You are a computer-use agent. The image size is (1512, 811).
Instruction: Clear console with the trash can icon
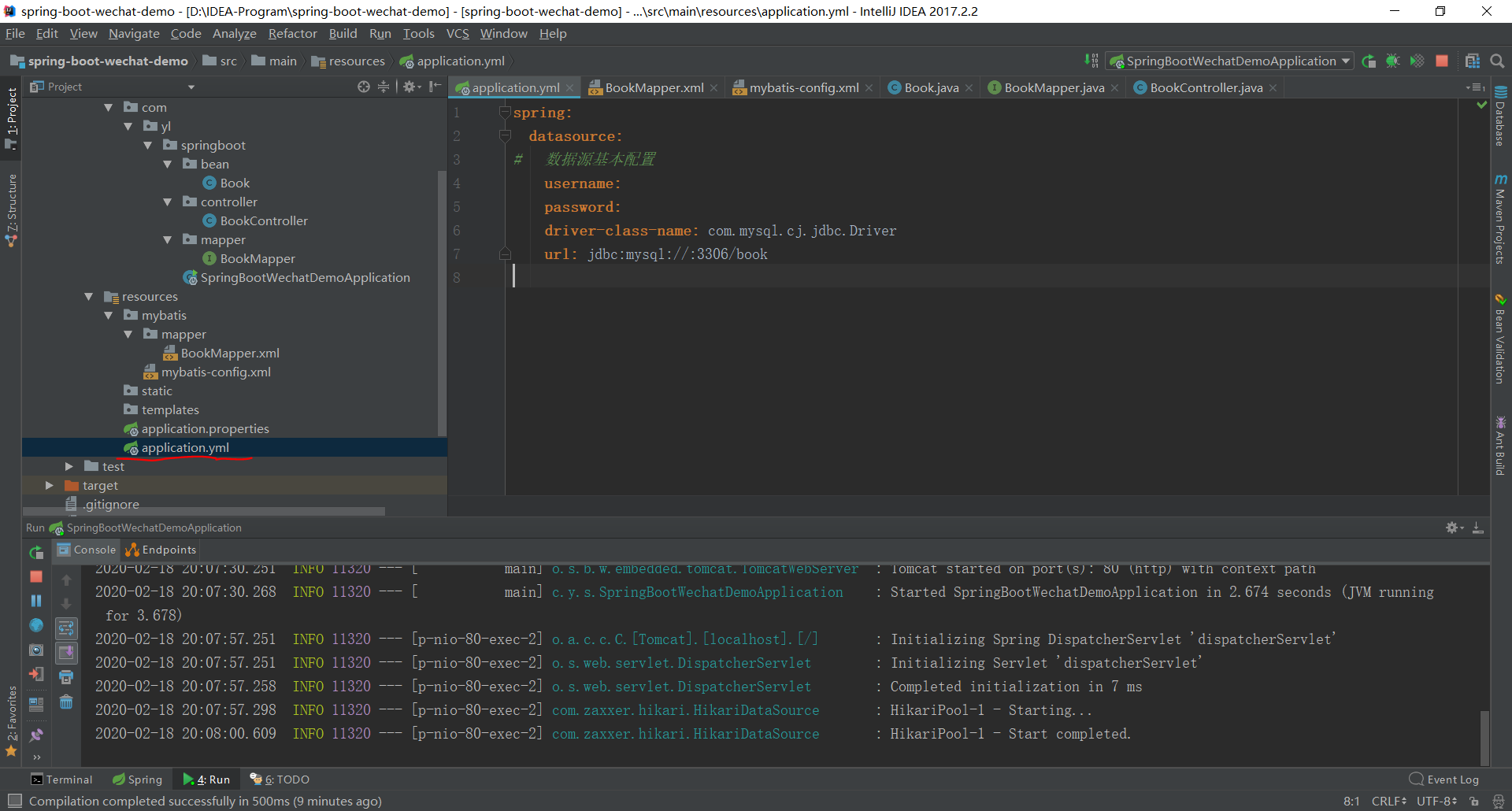point(66,702)
